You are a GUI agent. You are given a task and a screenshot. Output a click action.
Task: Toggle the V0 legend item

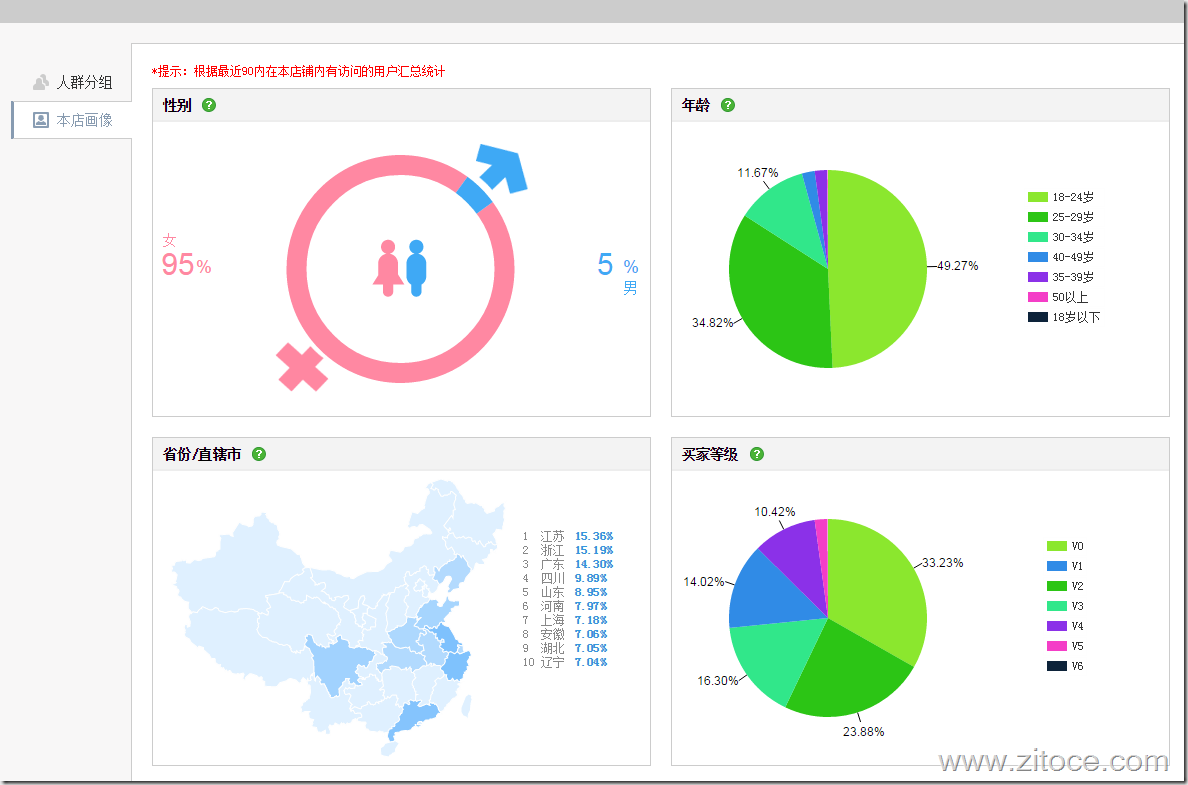(x=1065, y=546)
